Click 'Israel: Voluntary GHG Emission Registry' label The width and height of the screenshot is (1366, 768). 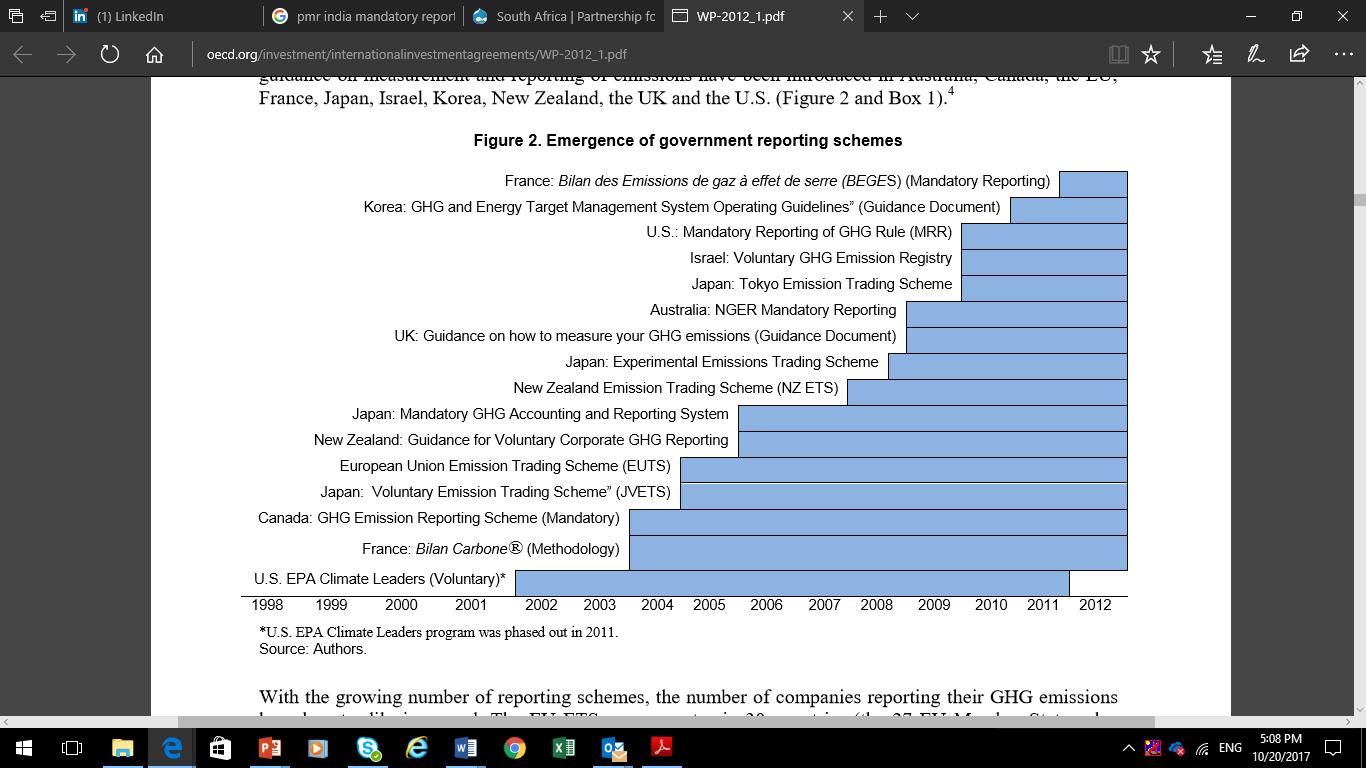[821, 258]
